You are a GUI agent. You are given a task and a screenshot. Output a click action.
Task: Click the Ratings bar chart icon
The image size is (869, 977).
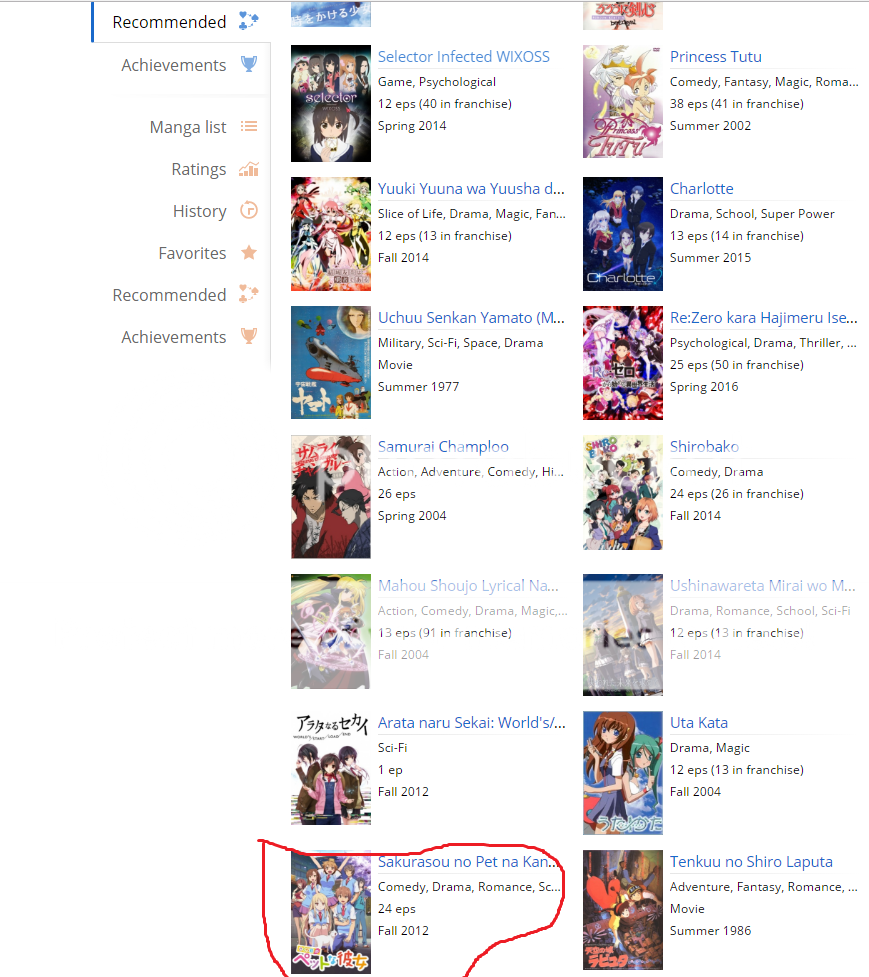(249, 169)
